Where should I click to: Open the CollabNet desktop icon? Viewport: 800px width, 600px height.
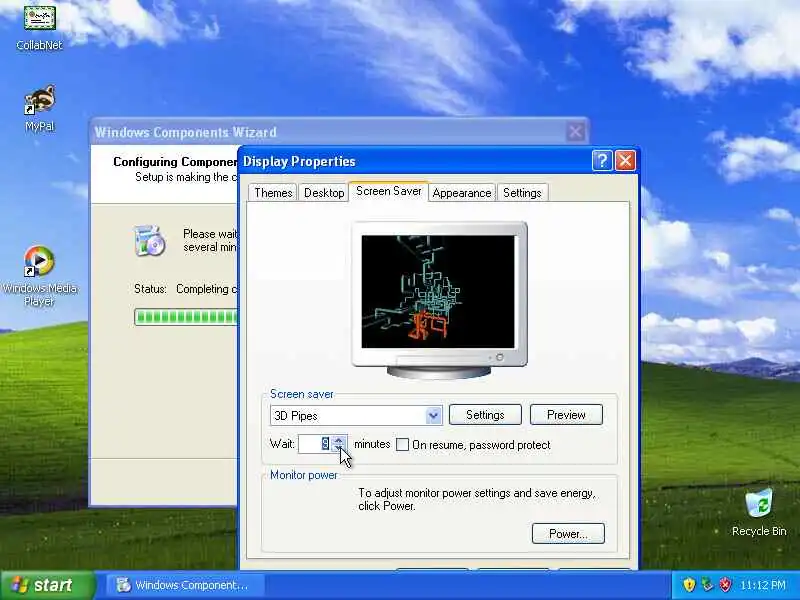click(x=39, y=27)
